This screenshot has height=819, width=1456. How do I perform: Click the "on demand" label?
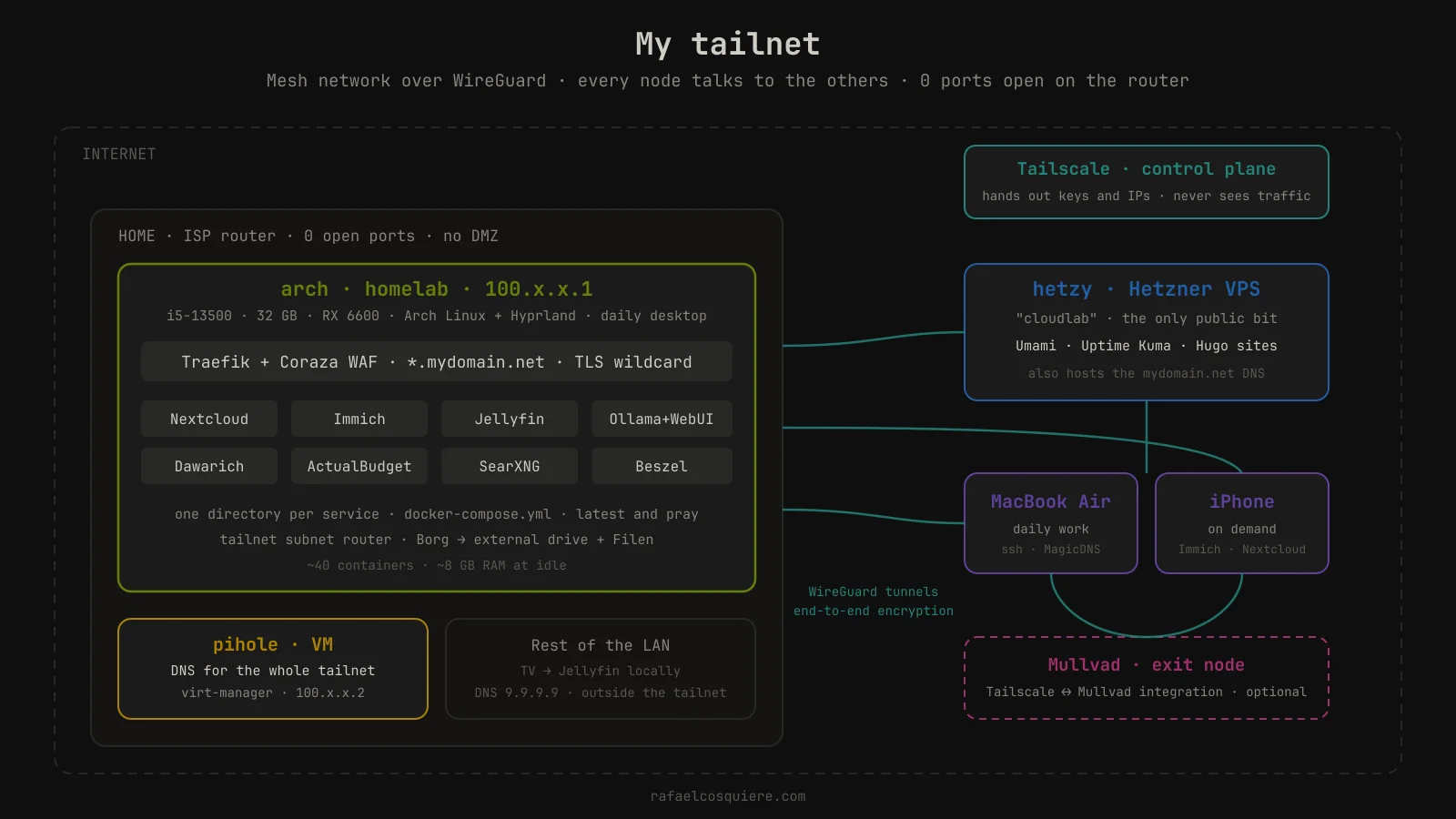coord(1242,529)
